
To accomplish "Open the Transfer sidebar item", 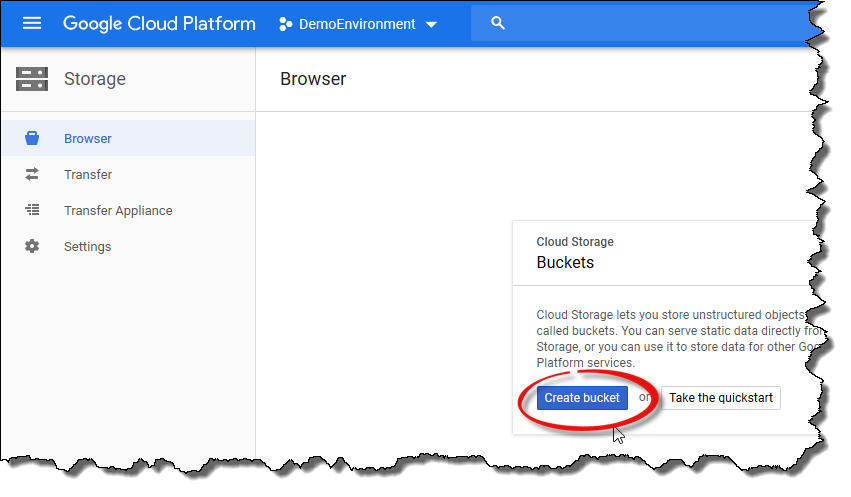I will tap(88, 175).
